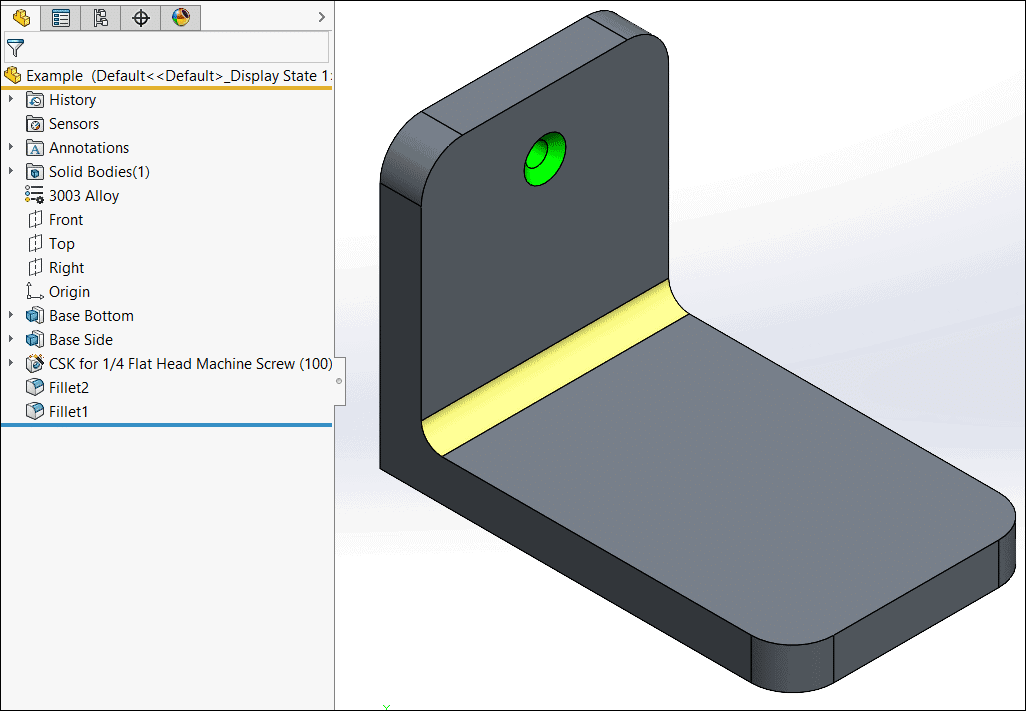Switch to the PropertyManager tab

point(61,18)
